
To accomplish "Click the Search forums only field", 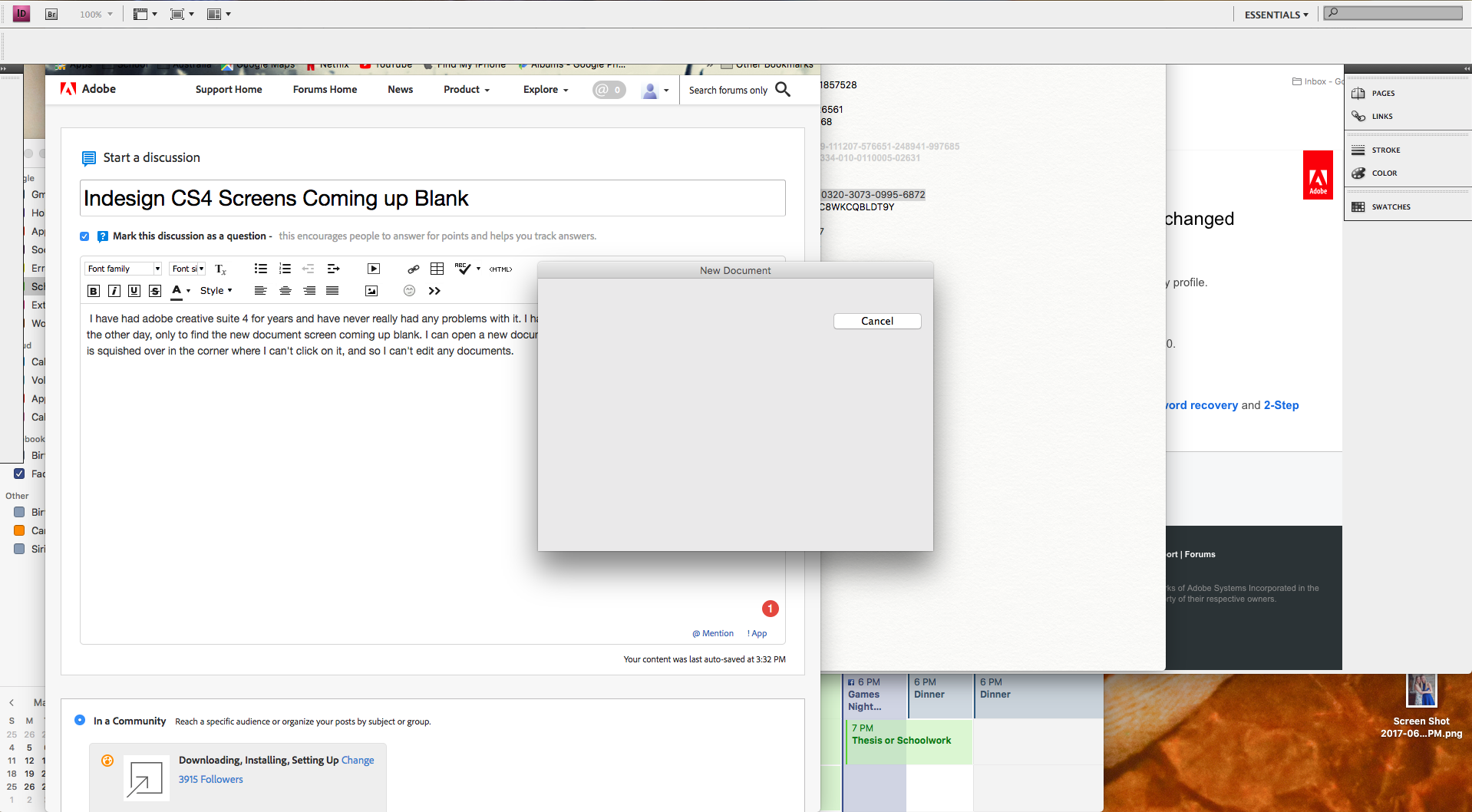I will 728,91.
